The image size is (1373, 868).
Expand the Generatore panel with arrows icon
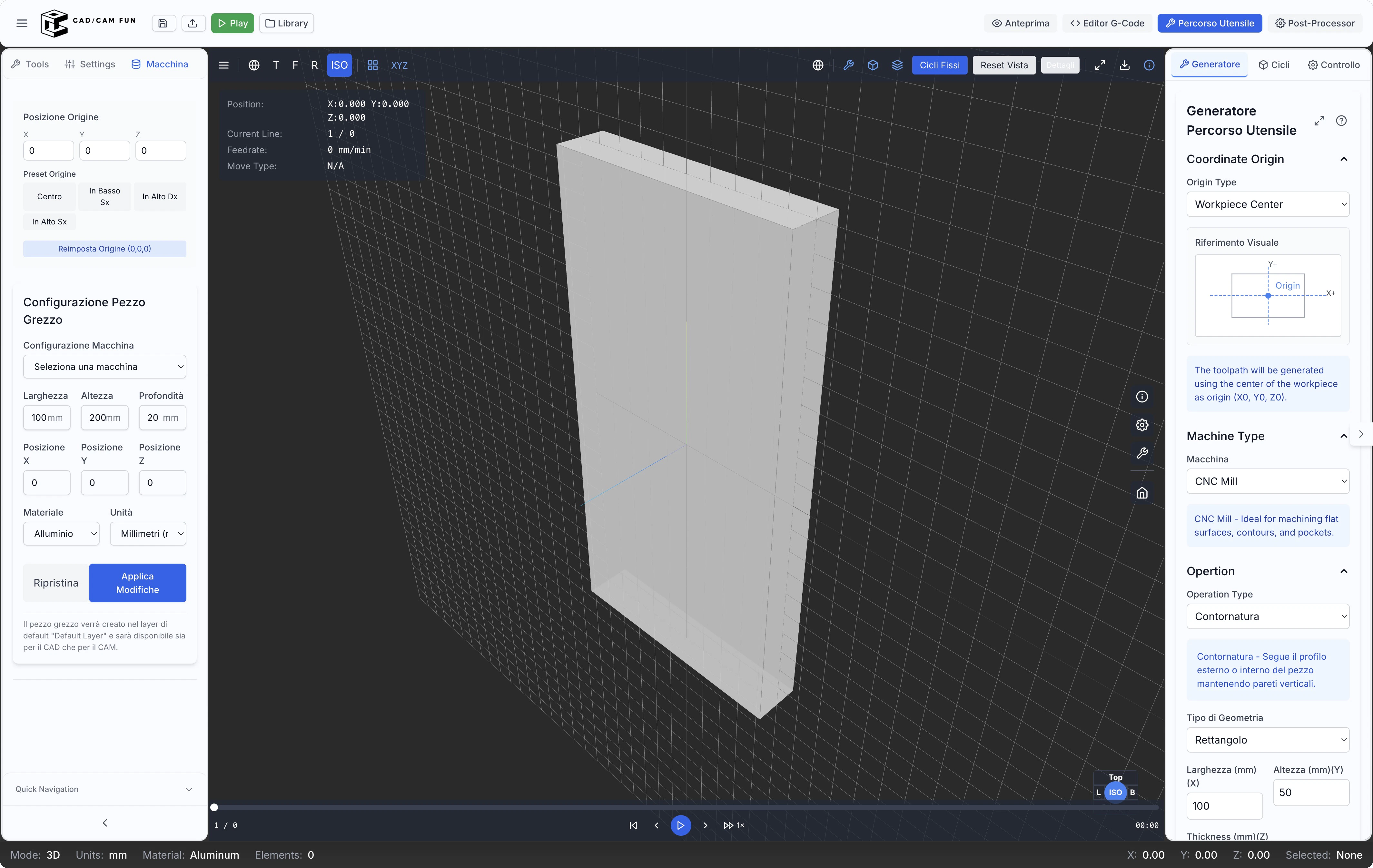point(1319,120)
